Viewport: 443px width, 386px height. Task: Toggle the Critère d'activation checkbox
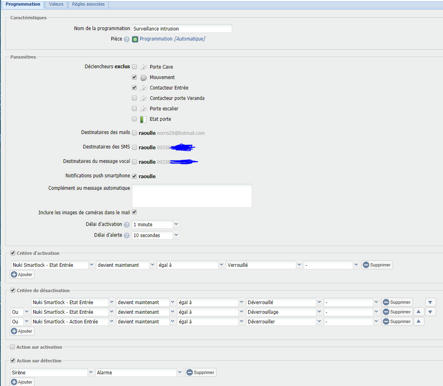coord(13,253)
